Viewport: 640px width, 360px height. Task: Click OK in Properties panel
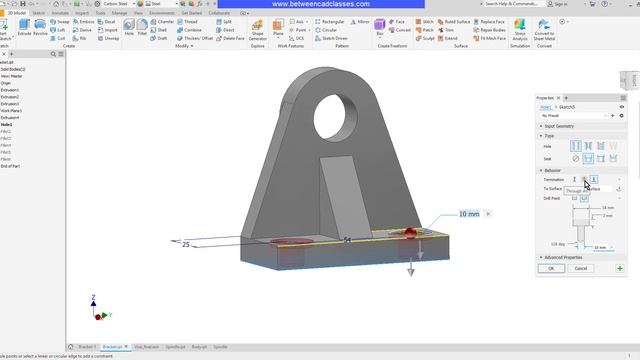[551, 269]
